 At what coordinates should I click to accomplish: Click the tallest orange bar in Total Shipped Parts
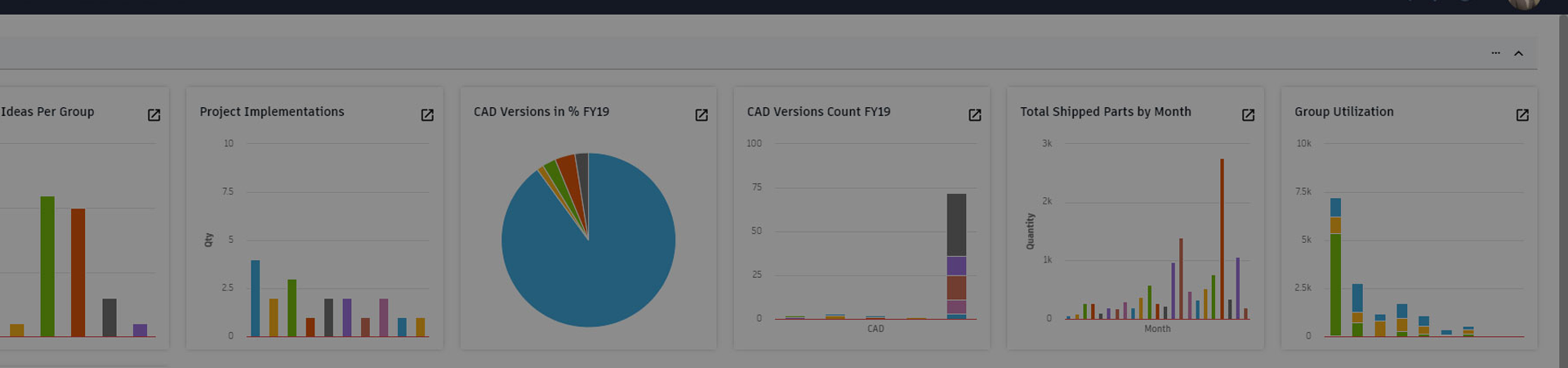click(1222, 239)
